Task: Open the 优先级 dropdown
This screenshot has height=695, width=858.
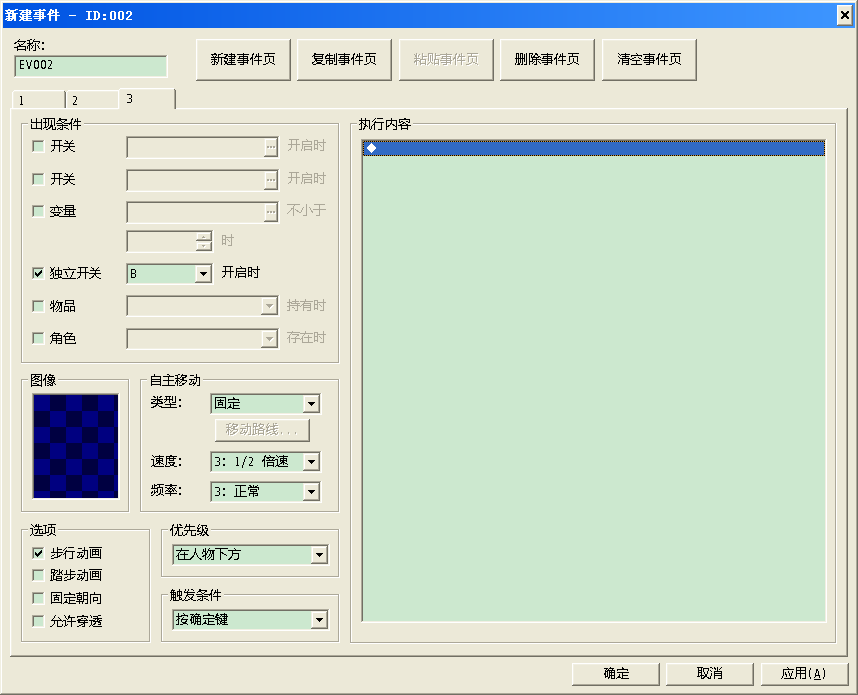Action: pos(319,555)
